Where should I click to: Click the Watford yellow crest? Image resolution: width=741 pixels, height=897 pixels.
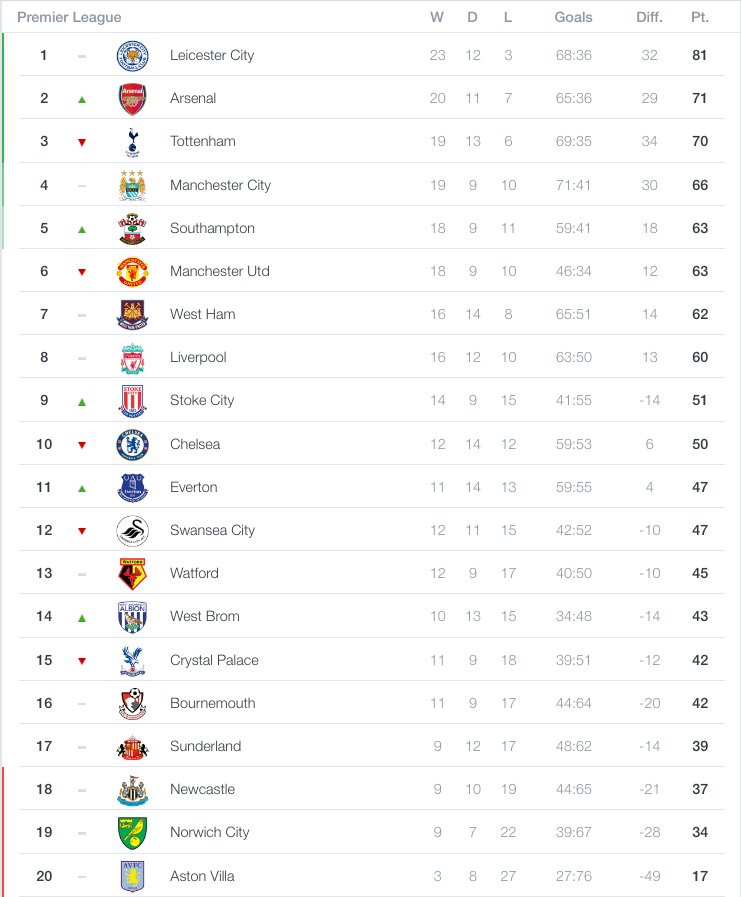(132, 573)
